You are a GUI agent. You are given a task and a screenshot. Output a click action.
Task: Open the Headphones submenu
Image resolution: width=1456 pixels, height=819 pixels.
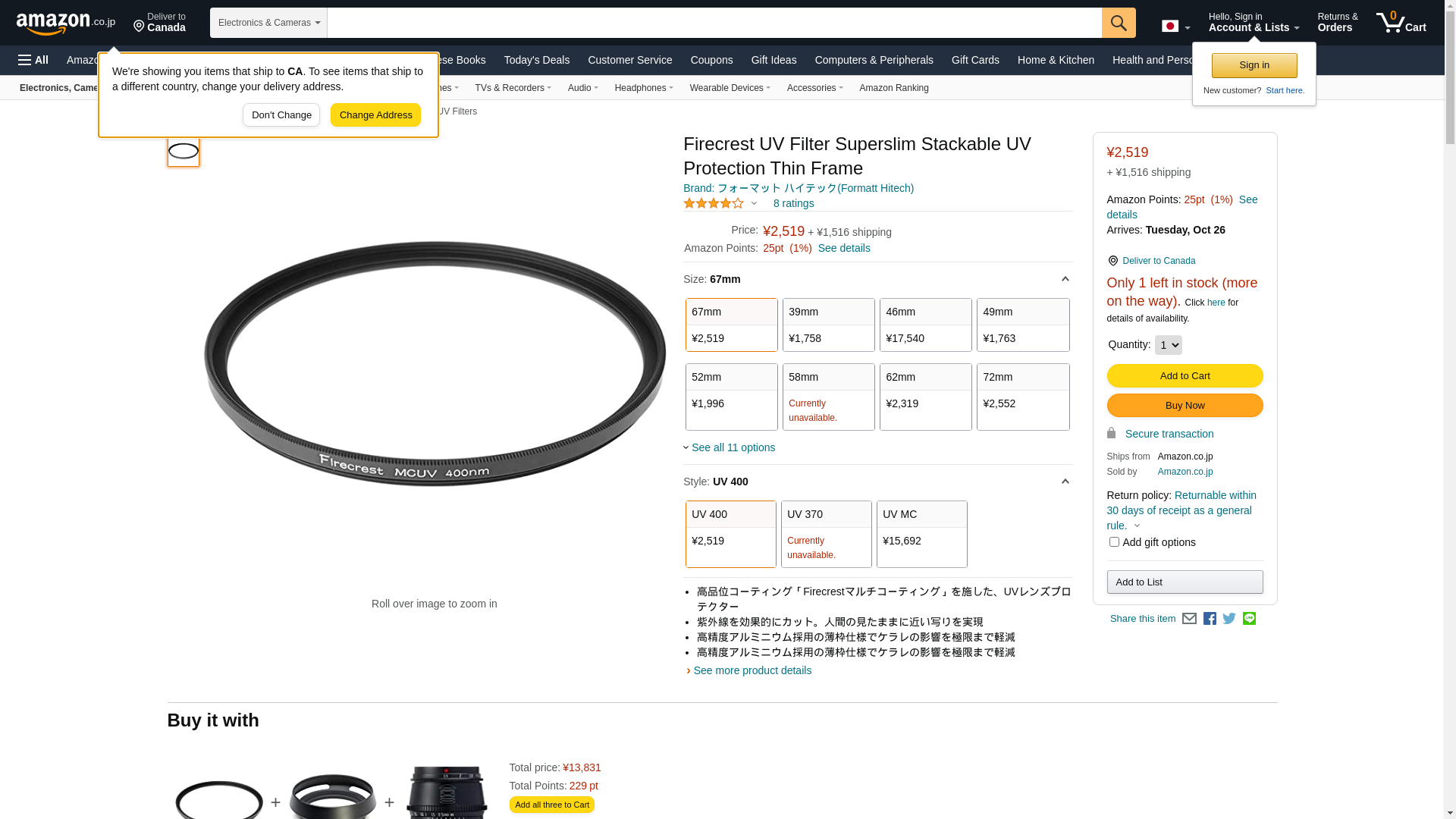point(643,88)
